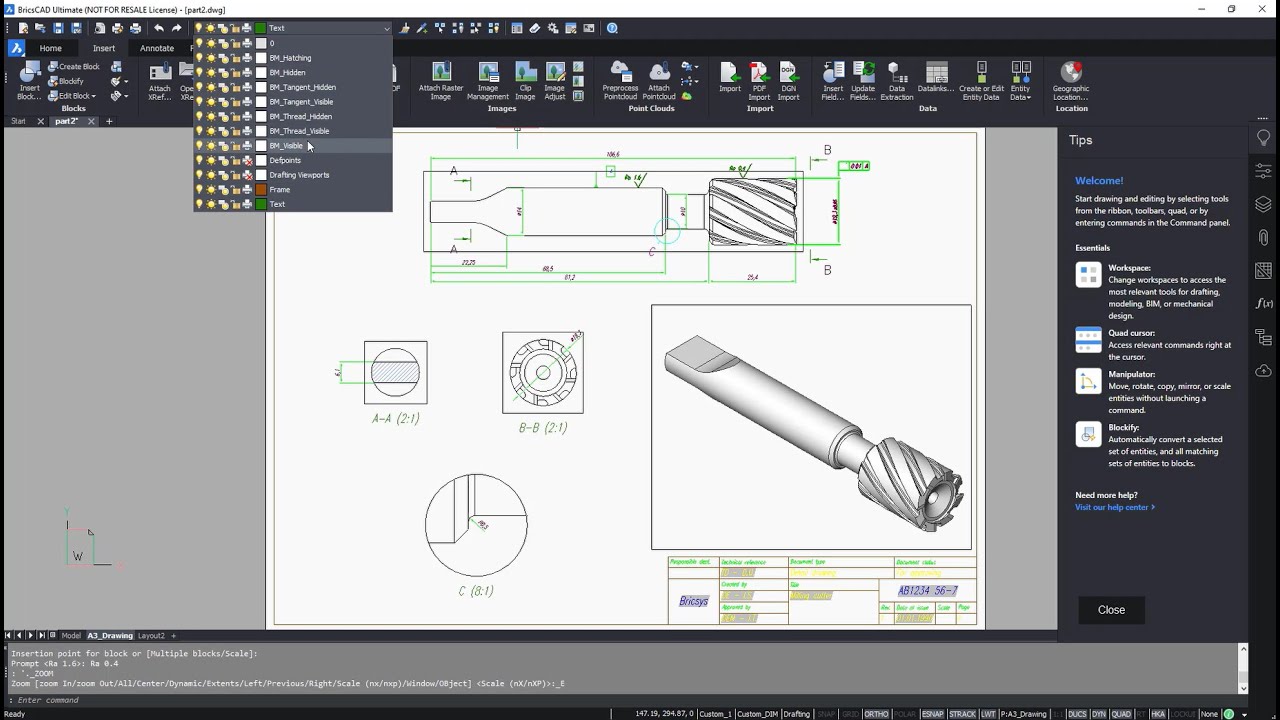This screenshot has width=1280, height=720.
Task: Open the Home ribbon tab
Action: point(50,48)
